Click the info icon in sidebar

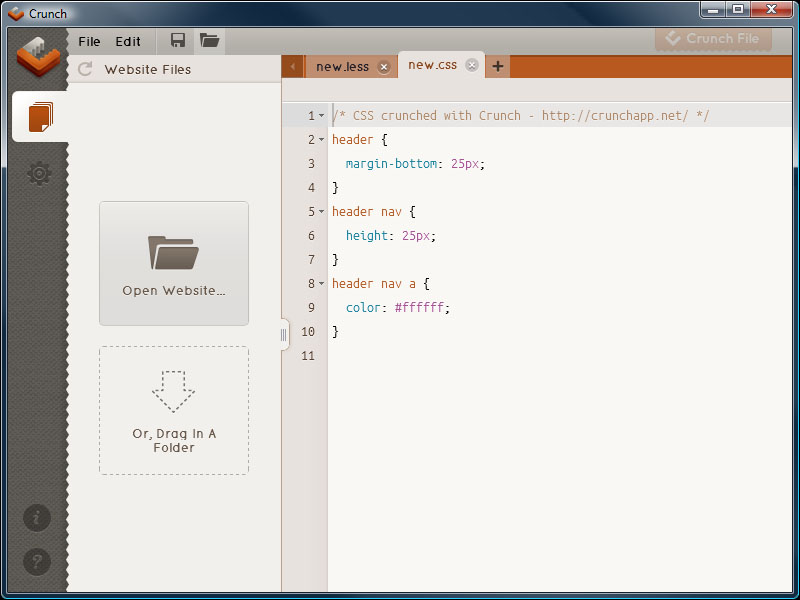[37, 517]
